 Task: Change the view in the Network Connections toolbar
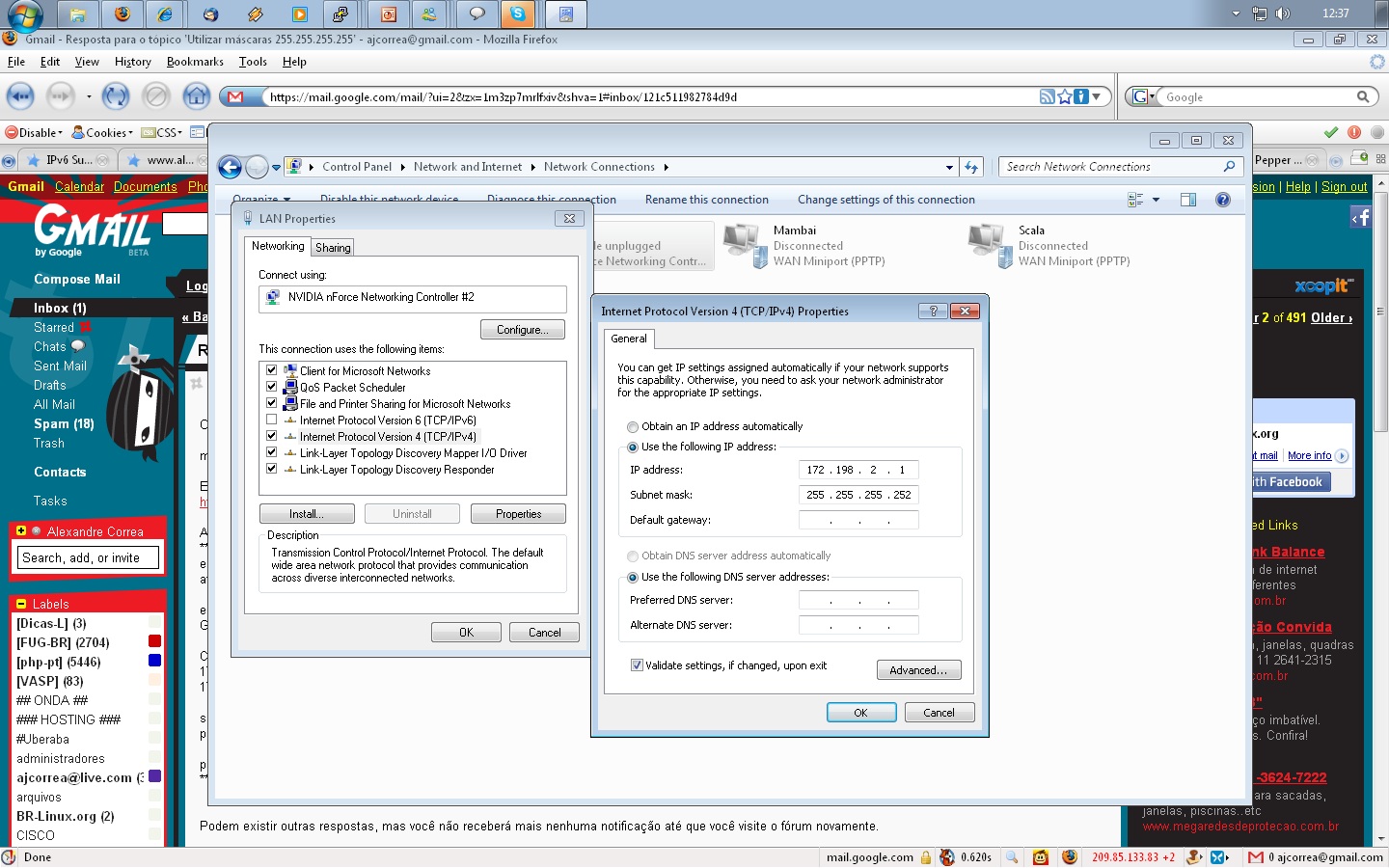(1135, 200)
